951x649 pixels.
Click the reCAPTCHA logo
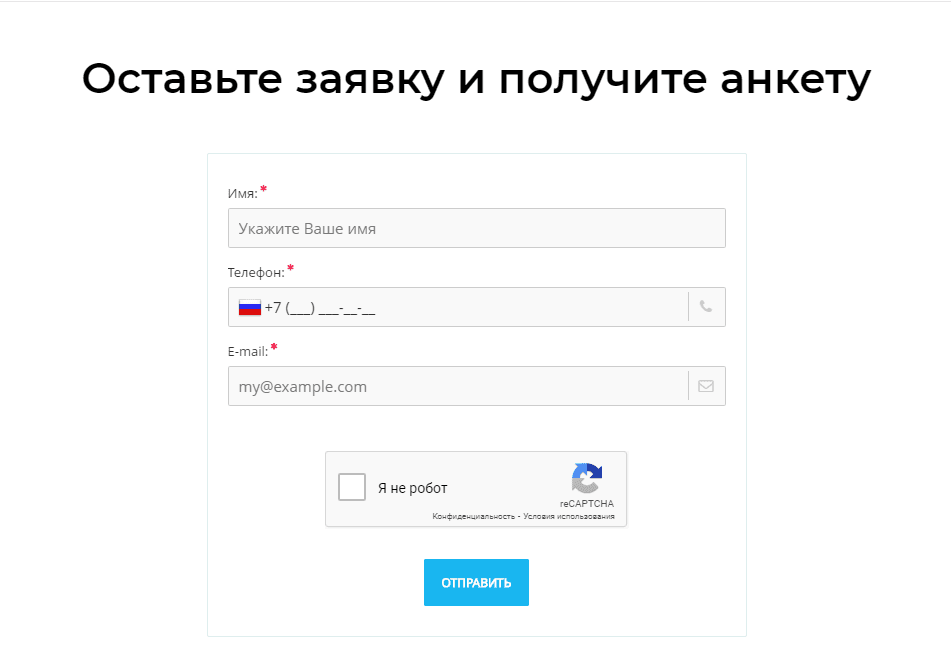(x=587, y=478)
